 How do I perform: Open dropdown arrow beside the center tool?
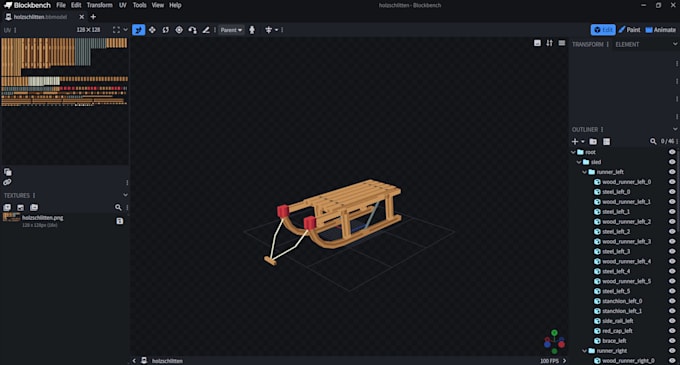click(x=276, y=30)
